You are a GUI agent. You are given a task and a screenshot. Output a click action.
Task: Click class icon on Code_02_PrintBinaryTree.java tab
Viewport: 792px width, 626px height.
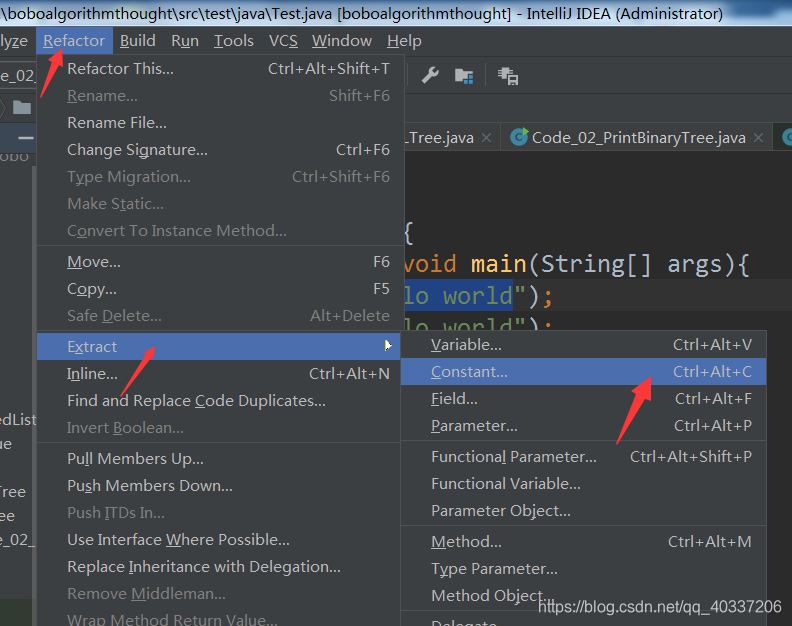[519, 137]
